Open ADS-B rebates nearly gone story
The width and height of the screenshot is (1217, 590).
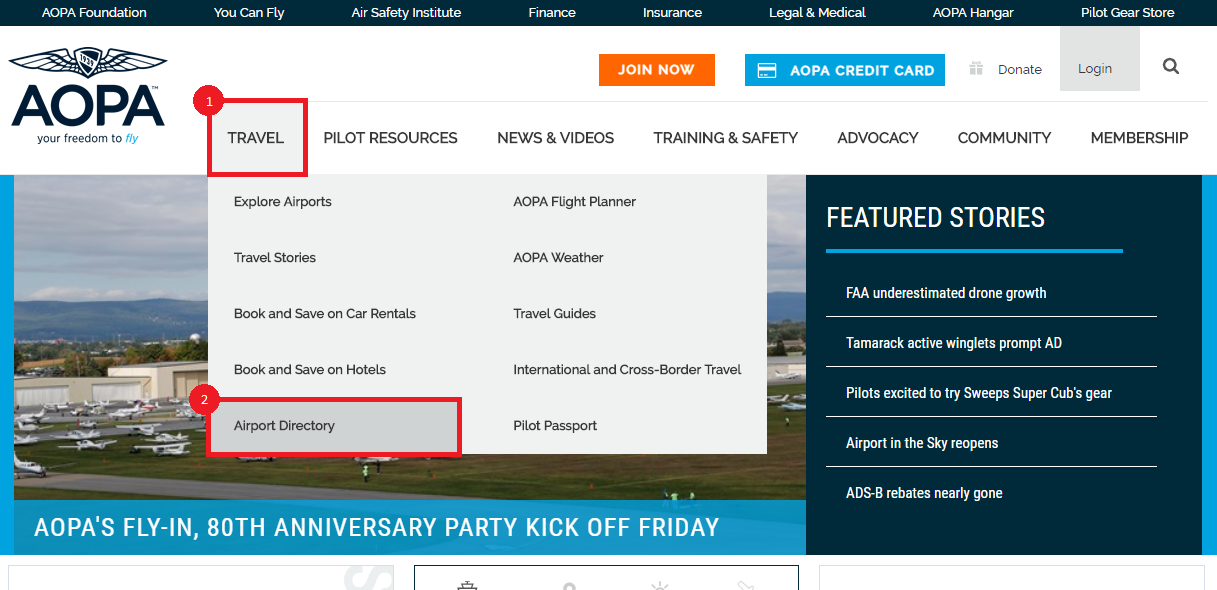coord(924,493)
